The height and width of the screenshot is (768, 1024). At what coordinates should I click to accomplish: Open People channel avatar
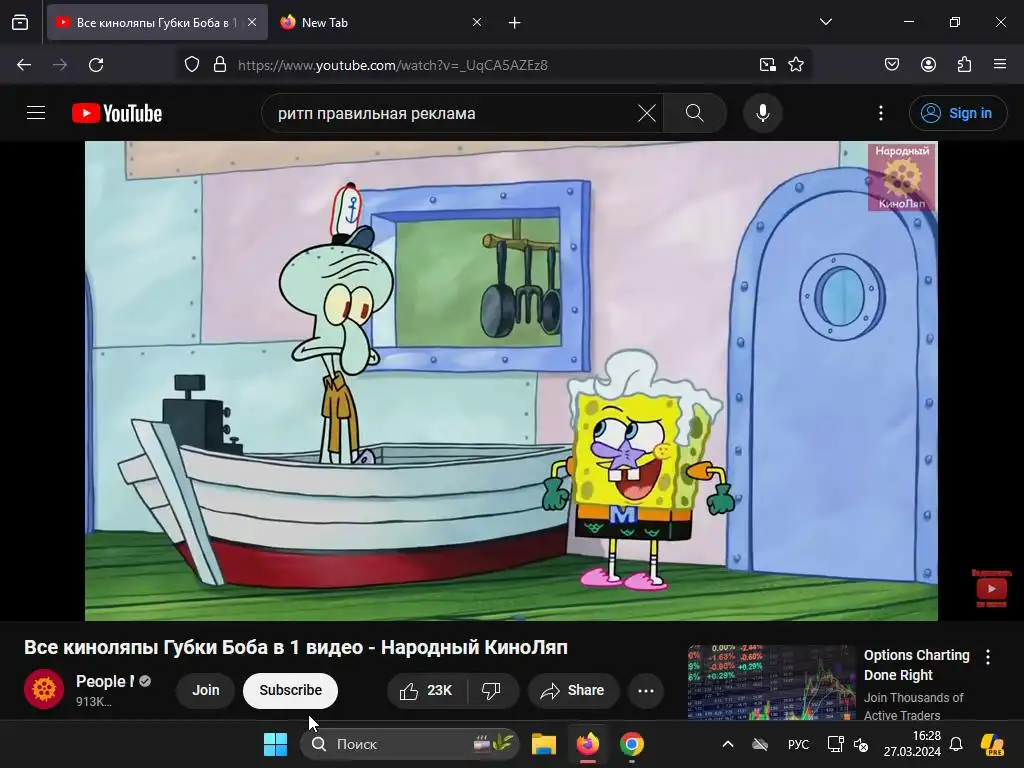44,689
